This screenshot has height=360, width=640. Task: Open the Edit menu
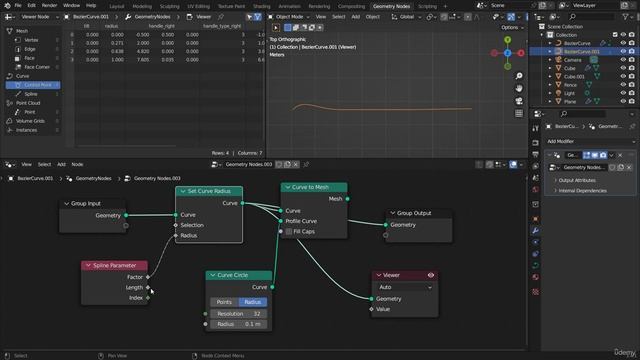(31, 6)
